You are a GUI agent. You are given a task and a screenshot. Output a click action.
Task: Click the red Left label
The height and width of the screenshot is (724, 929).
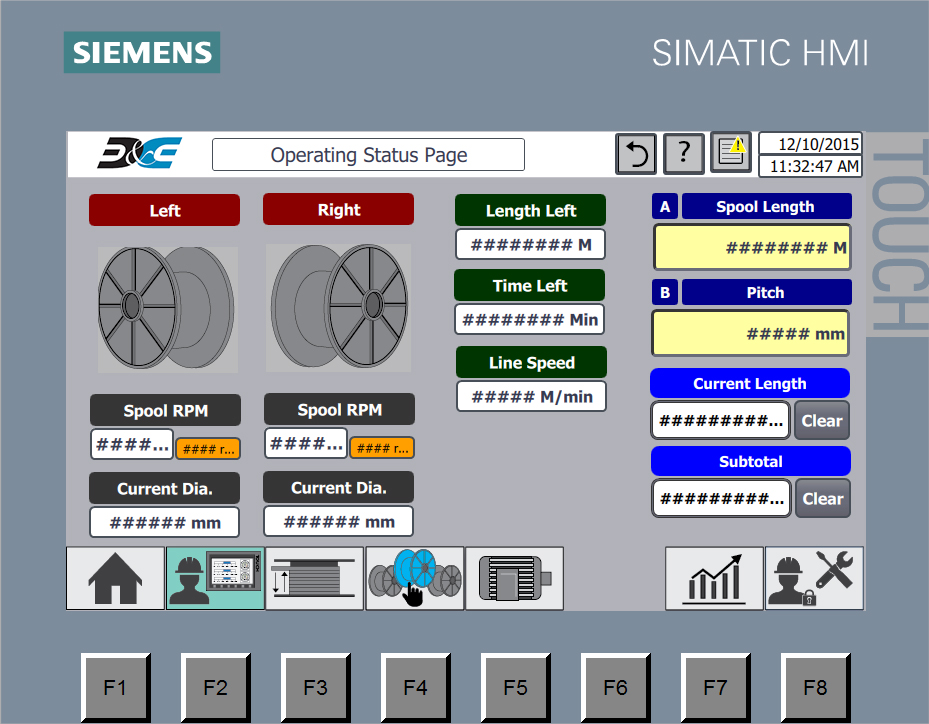point(165,210)
